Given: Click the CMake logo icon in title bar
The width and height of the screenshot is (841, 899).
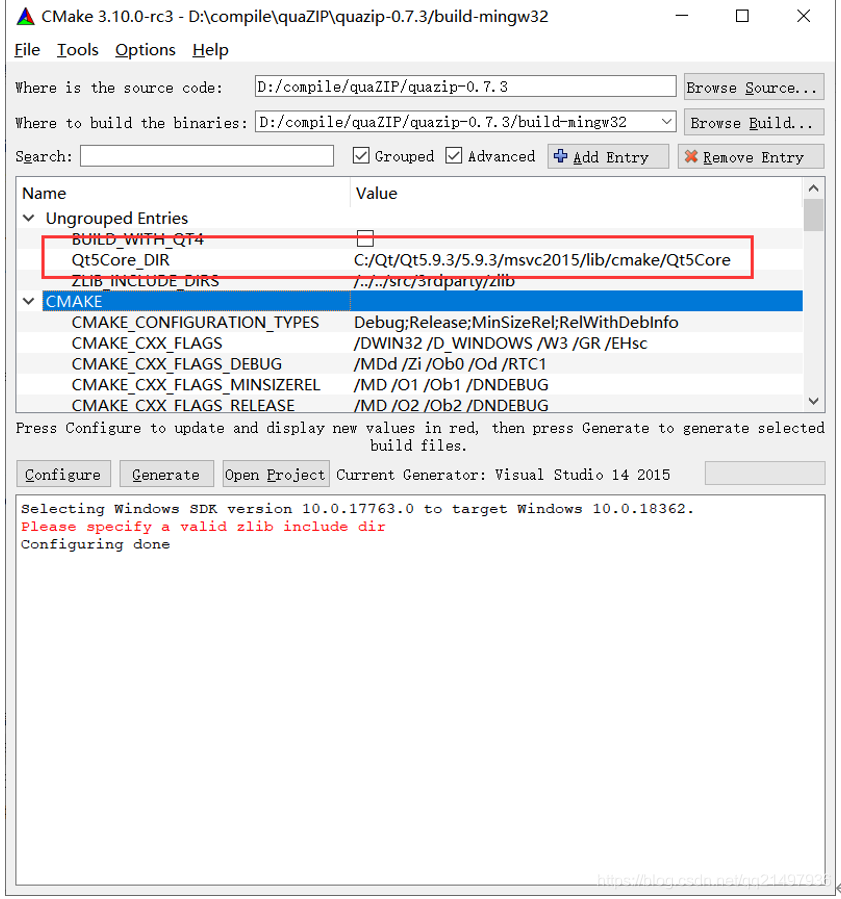Looking at the screenshot, I should [25, 16].
